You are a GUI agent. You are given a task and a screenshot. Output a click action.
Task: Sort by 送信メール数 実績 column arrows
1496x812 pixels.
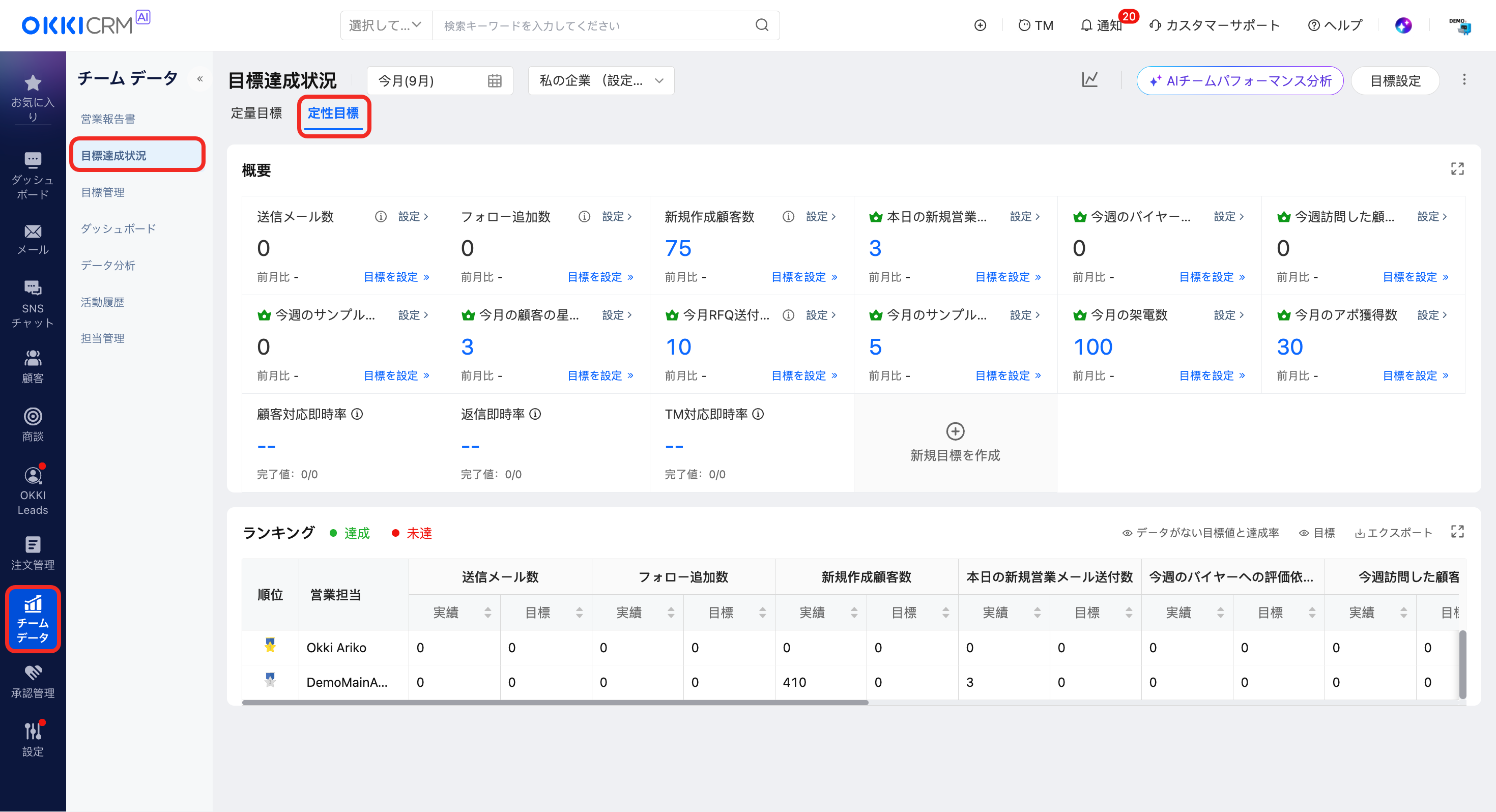487,612
